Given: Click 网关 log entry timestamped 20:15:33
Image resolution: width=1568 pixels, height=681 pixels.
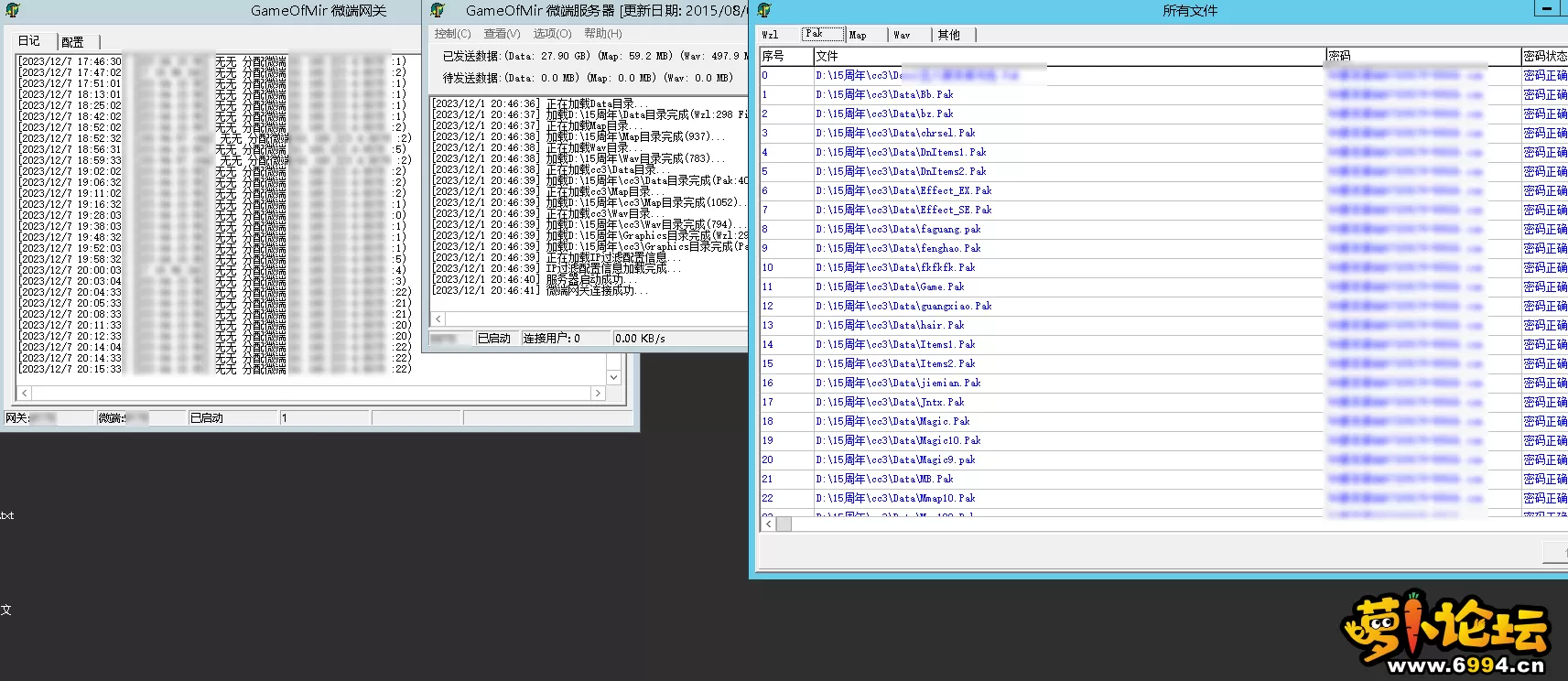Looking at the screenshot, I should click(x=215, y=369).
